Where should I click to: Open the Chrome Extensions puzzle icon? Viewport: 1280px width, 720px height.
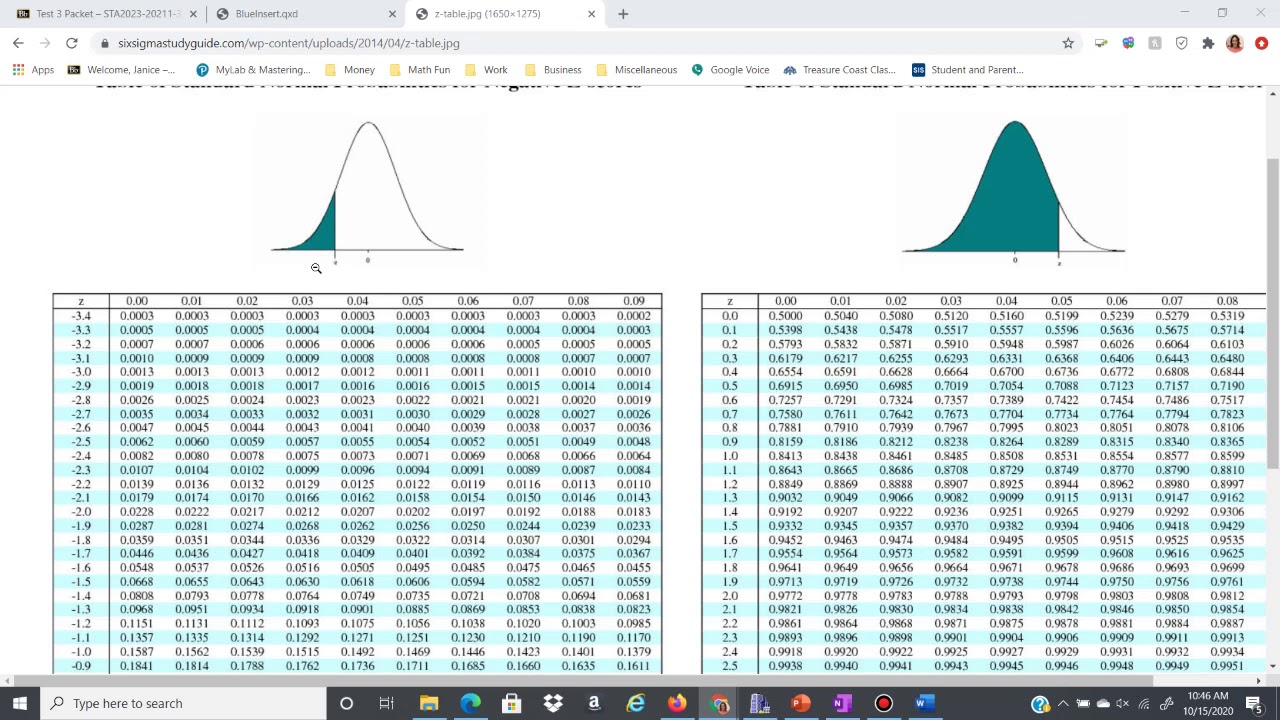coord(1208,43)
